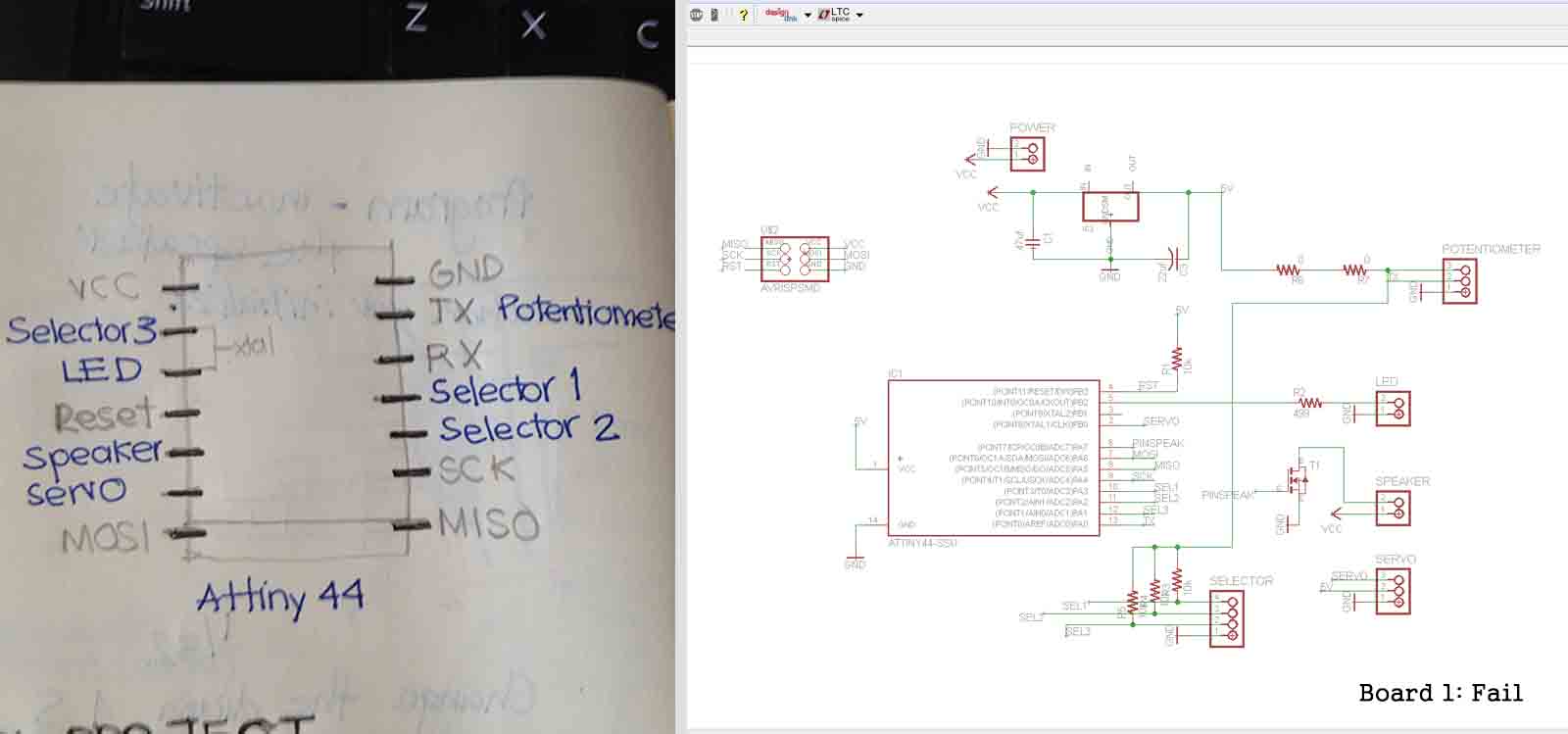Select the SPEAKER connector symbol
1568x734 pixels.
pos(1394,508)
